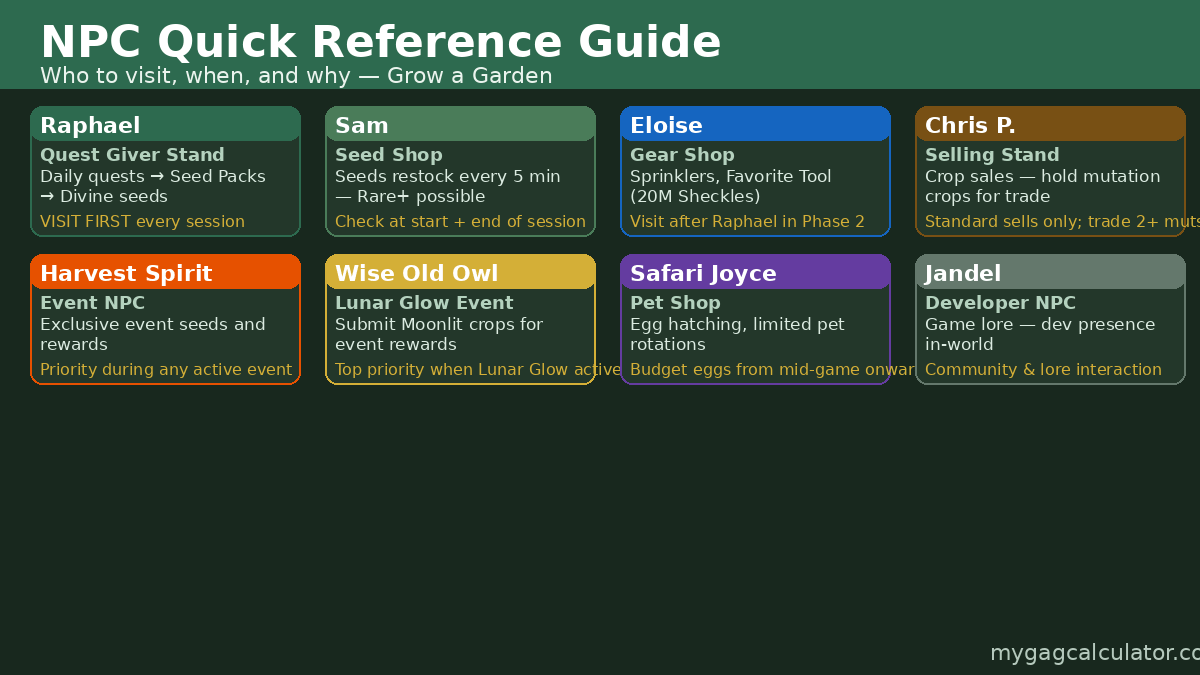Click '→ Divine seeds' line
Viewport: 1200px width, 675px height.
coord(104,196)
